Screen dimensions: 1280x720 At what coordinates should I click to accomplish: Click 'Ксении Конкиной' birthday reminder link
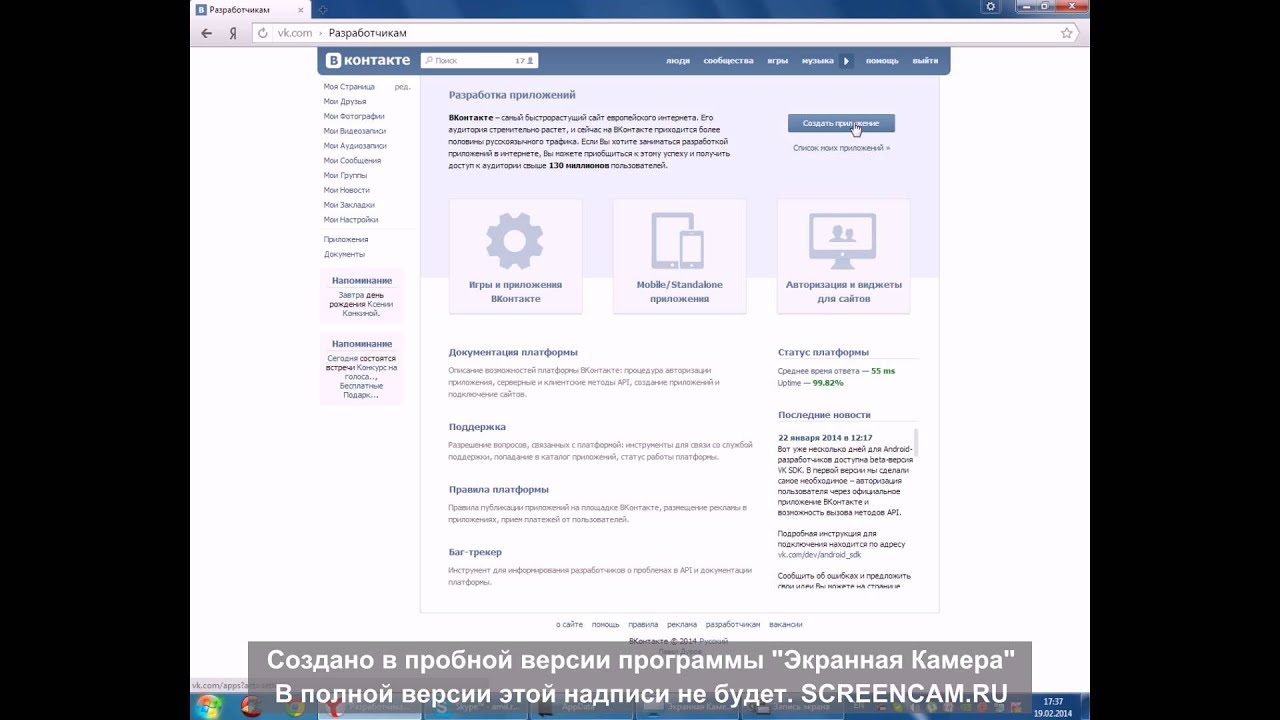pyautogui.click(x=367, y=309)
